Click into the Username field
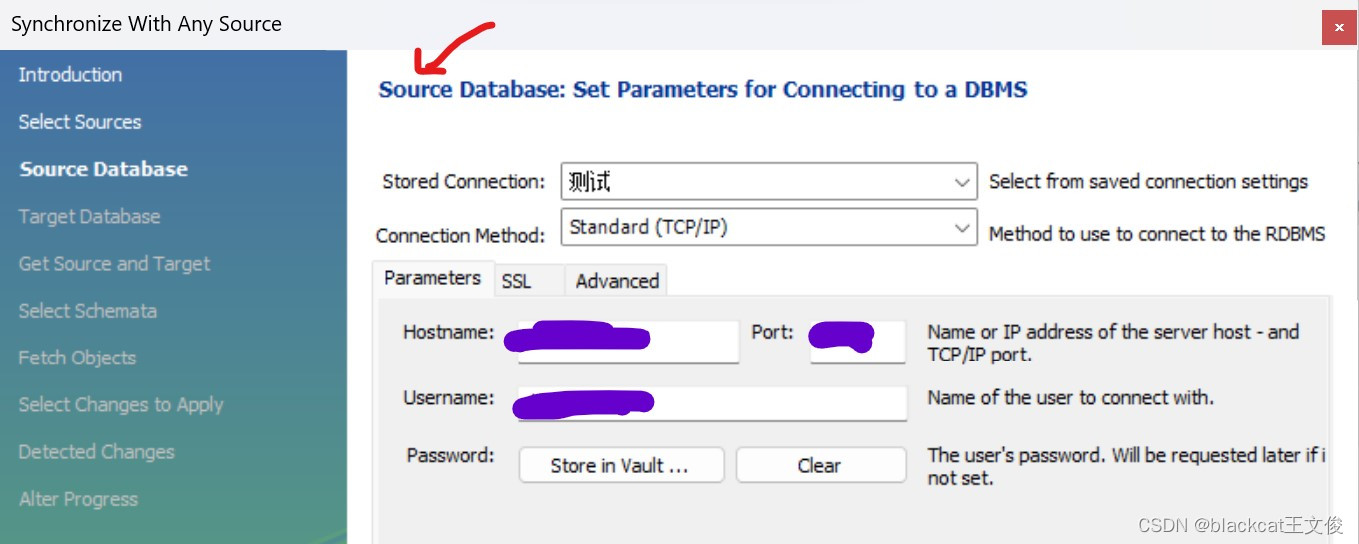Image resolution: width=1359 pixels, height=544 pixels. click(712, 402)
